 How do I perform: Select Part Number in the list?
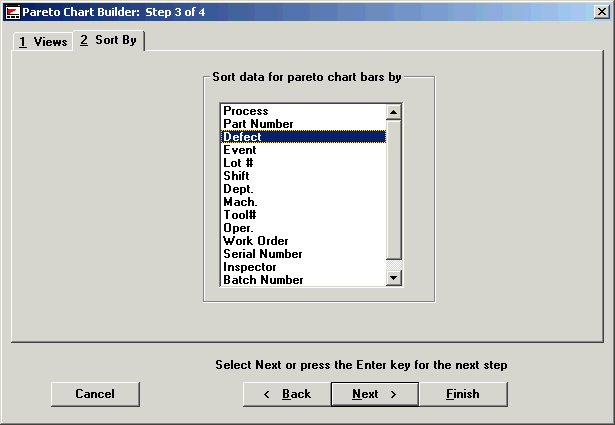(x=258, y=124)
